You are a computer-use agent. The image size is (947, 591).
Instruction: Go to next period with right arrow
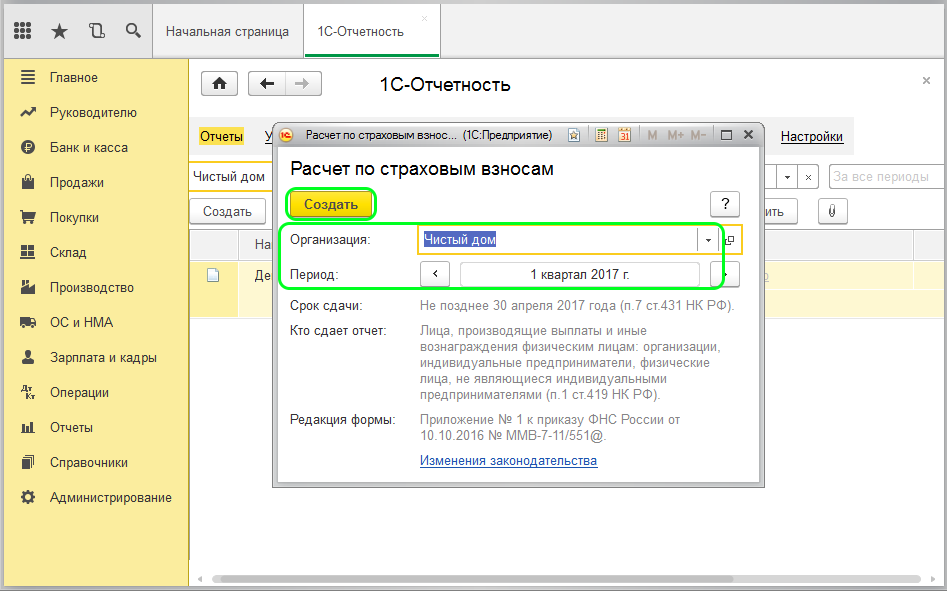[725, 274]
